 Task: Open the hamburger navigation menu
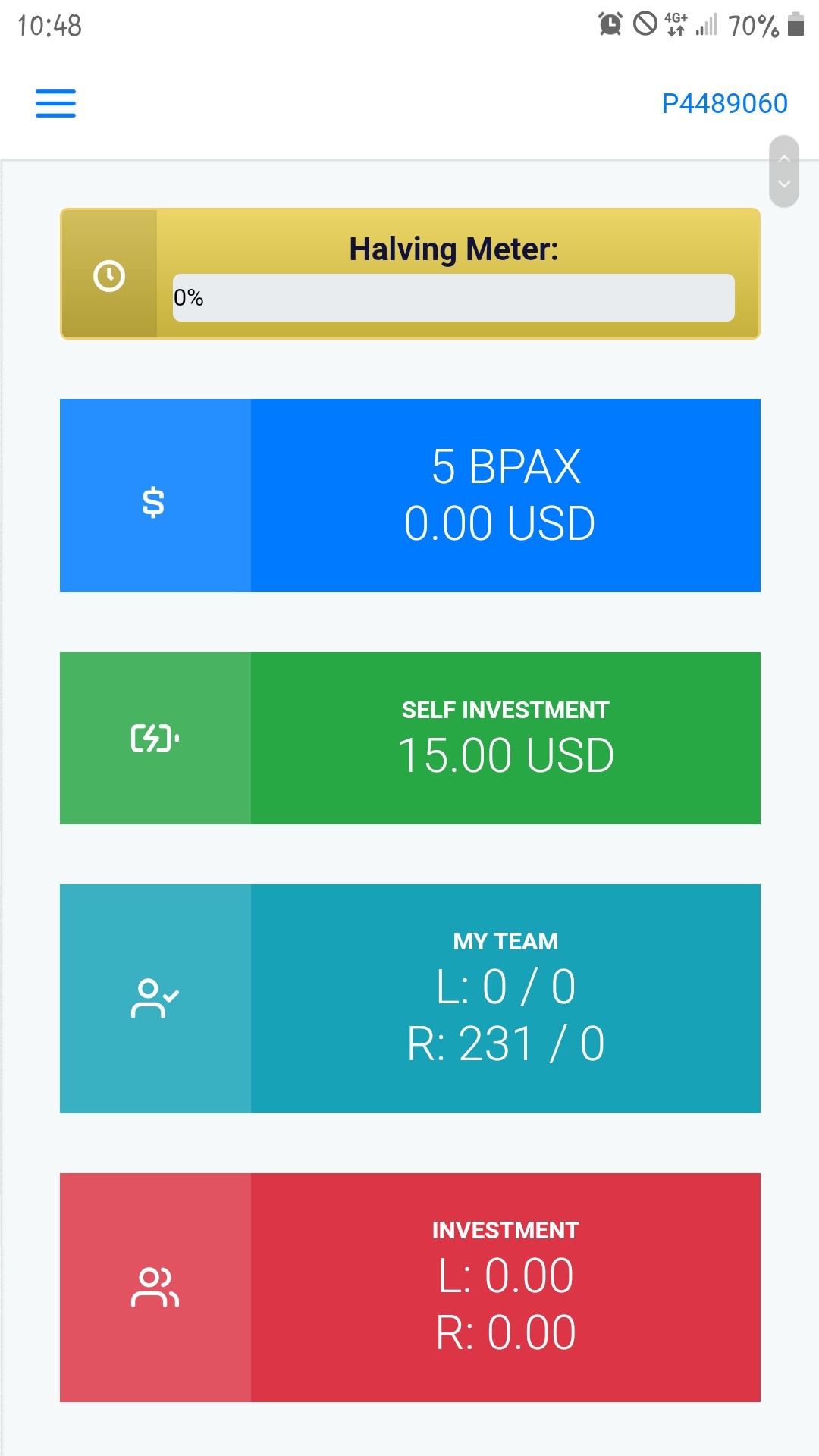click(x=55, y=103)
